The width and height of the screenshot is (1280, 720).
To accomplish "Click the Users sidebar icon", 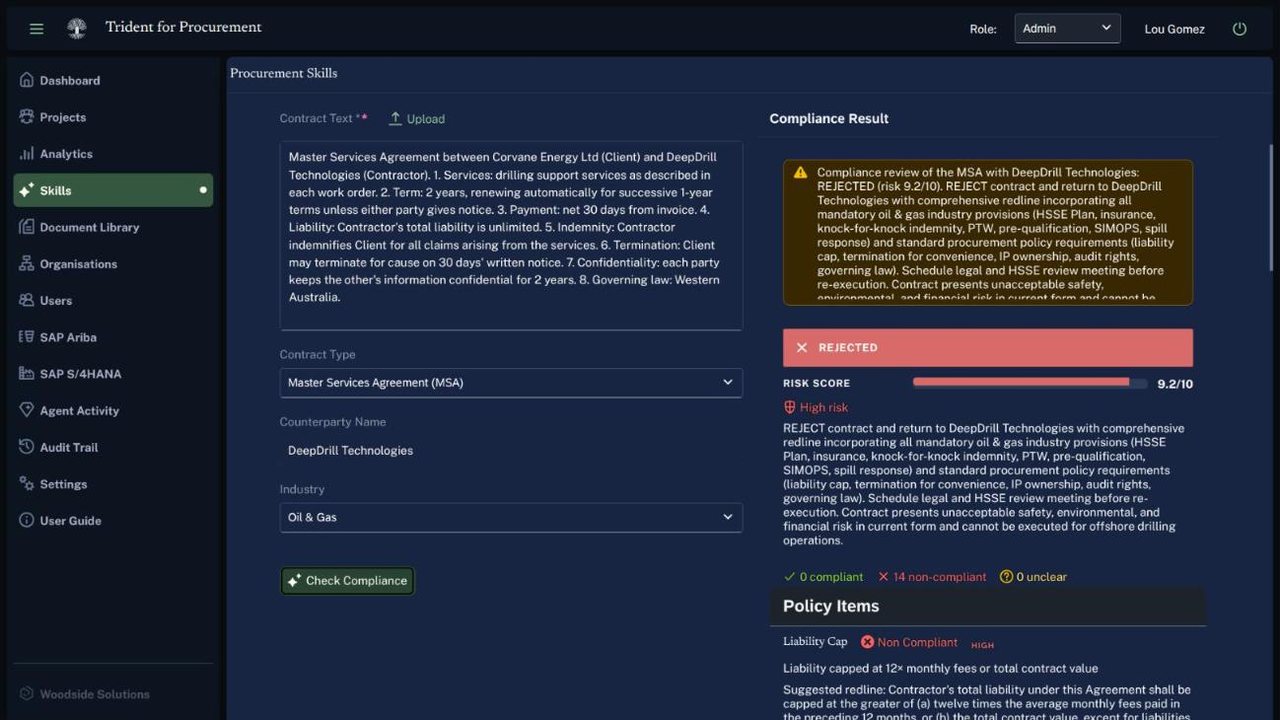I will (x=27, y=300).
